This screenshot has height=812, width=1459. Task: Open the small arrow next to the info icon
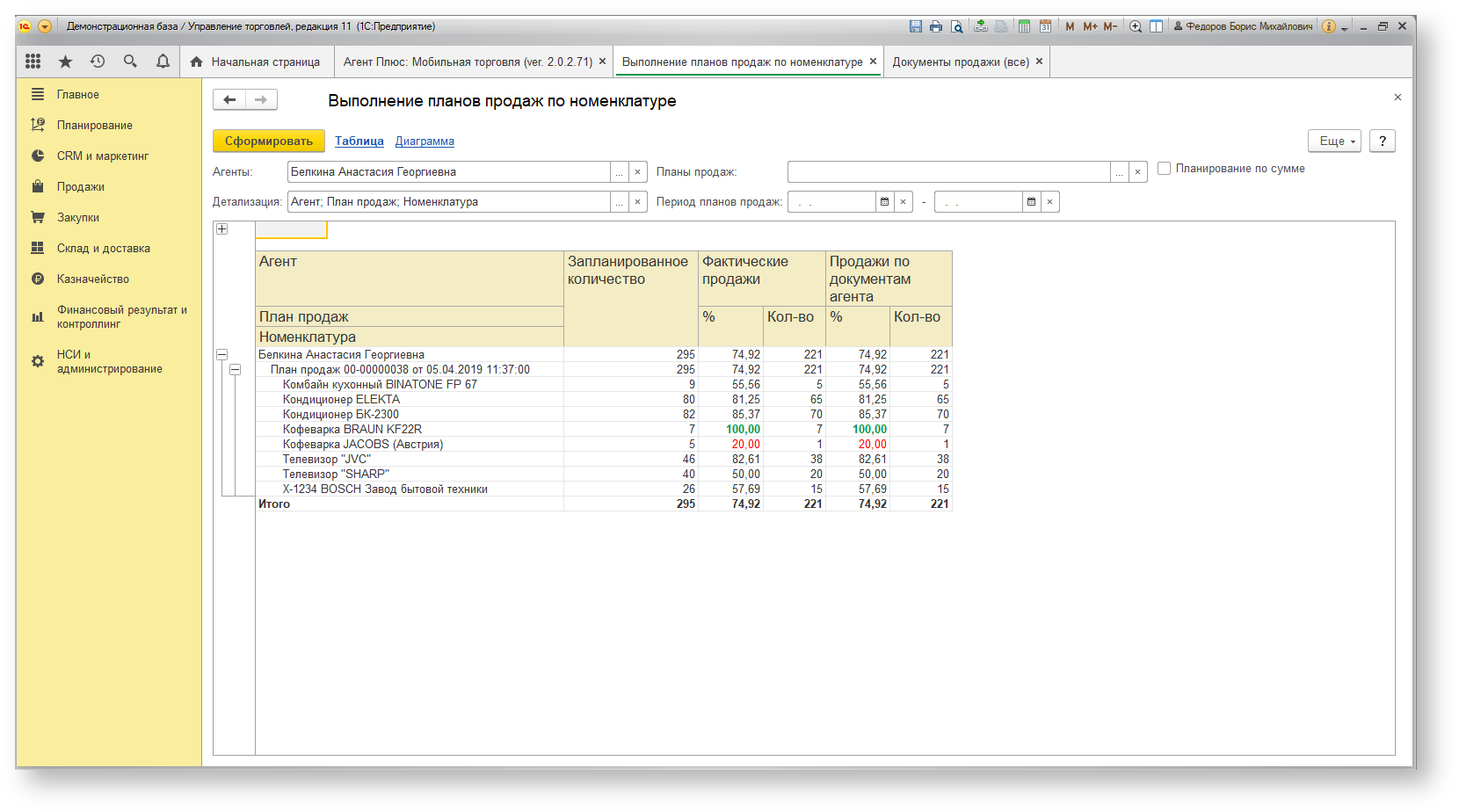click(x=1345, y=28)
